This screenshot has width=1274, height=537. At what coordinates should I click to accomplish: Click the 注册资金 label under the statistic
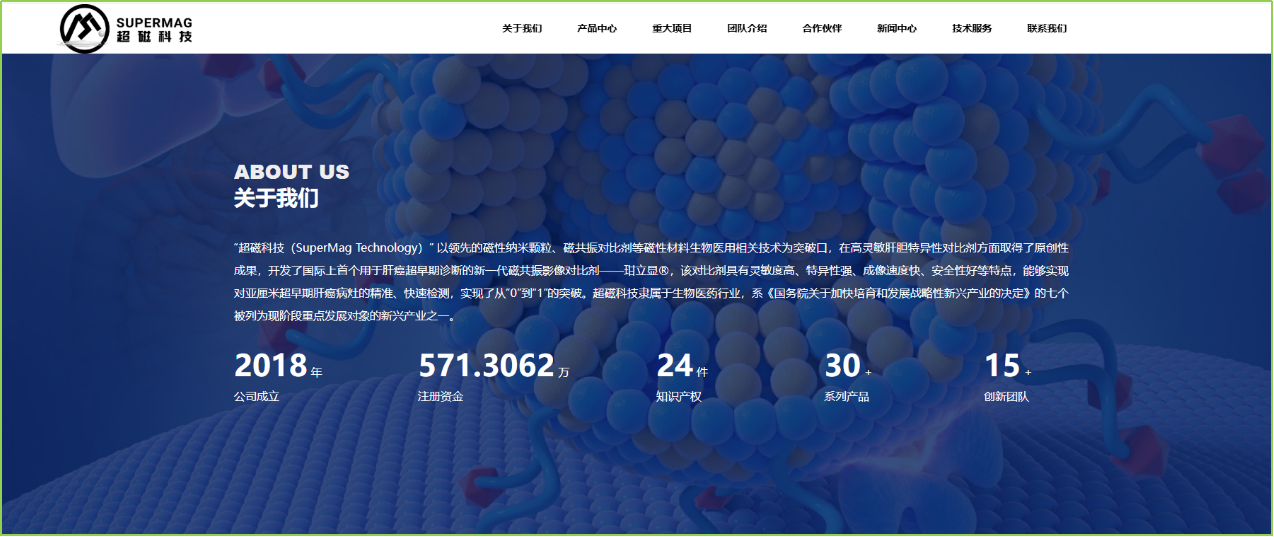click(440, 397)
